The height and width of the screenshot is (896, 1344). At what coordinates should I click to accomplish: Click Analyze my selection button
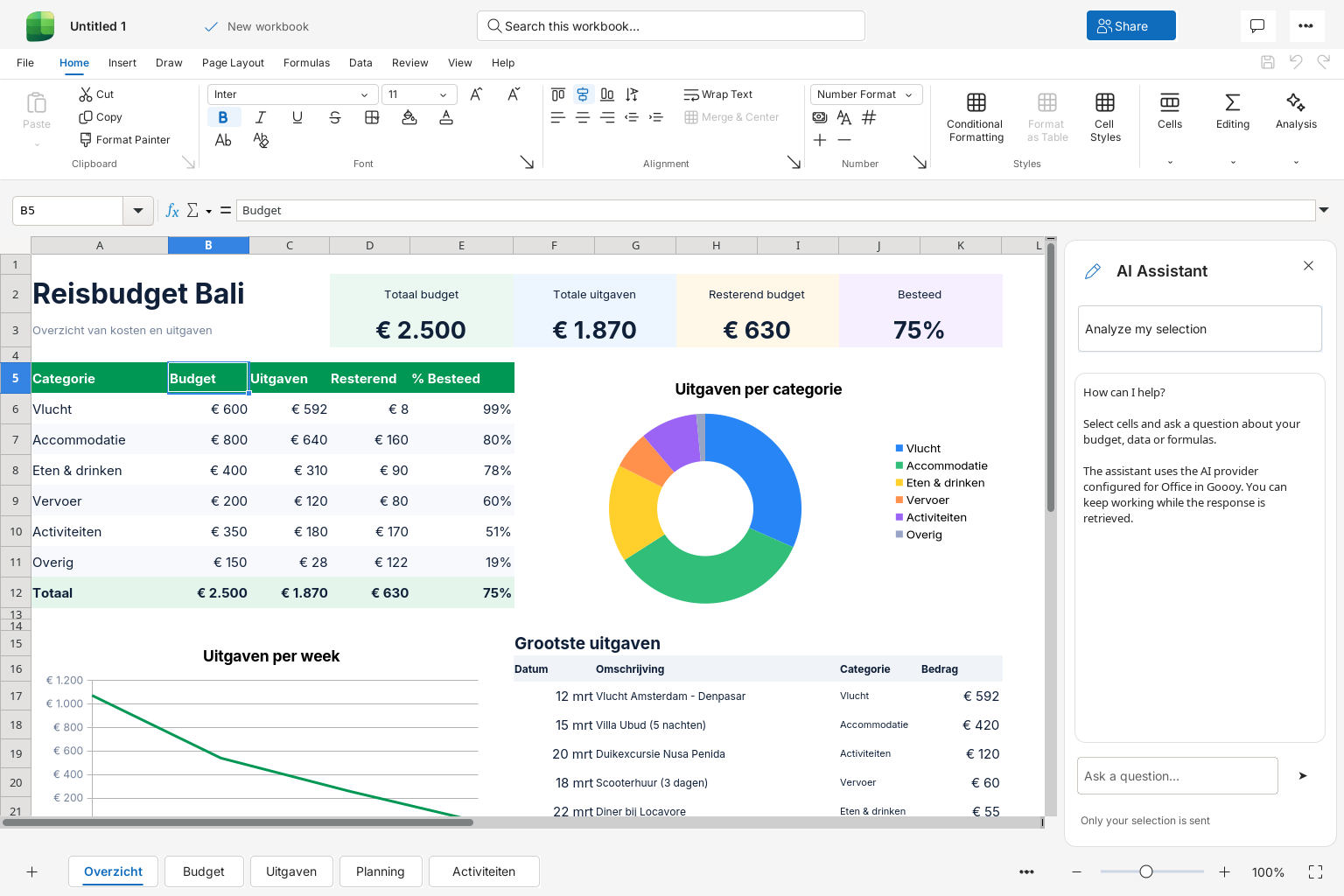pos(1200,329)
